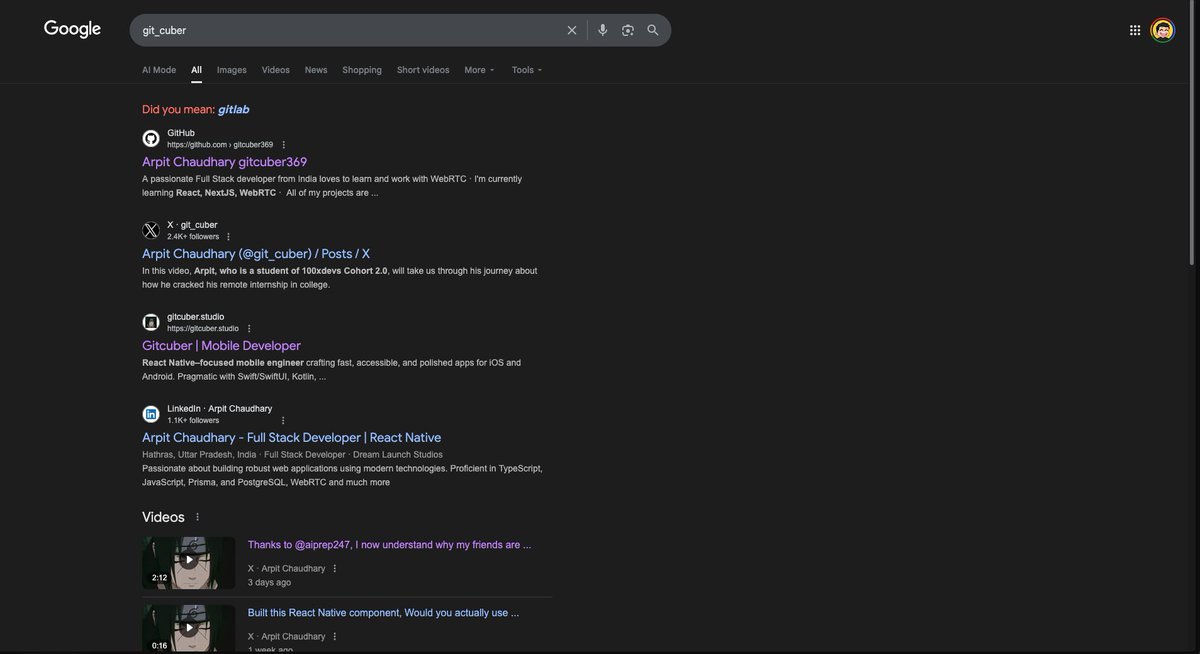Play the 2:12 video thumbnail
1200x654 pixels.
(x=189, y=563)
